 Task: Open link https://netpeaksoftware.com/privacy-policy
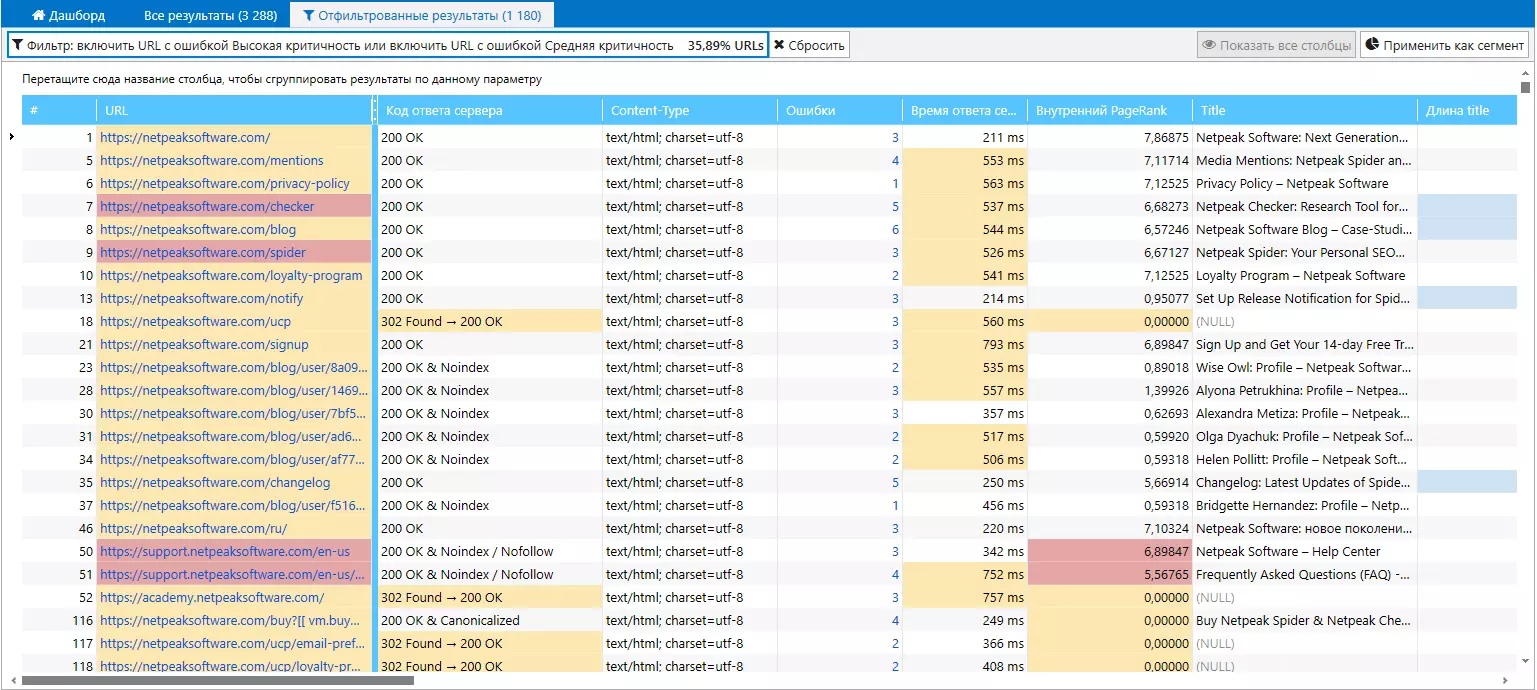(225, 184)
